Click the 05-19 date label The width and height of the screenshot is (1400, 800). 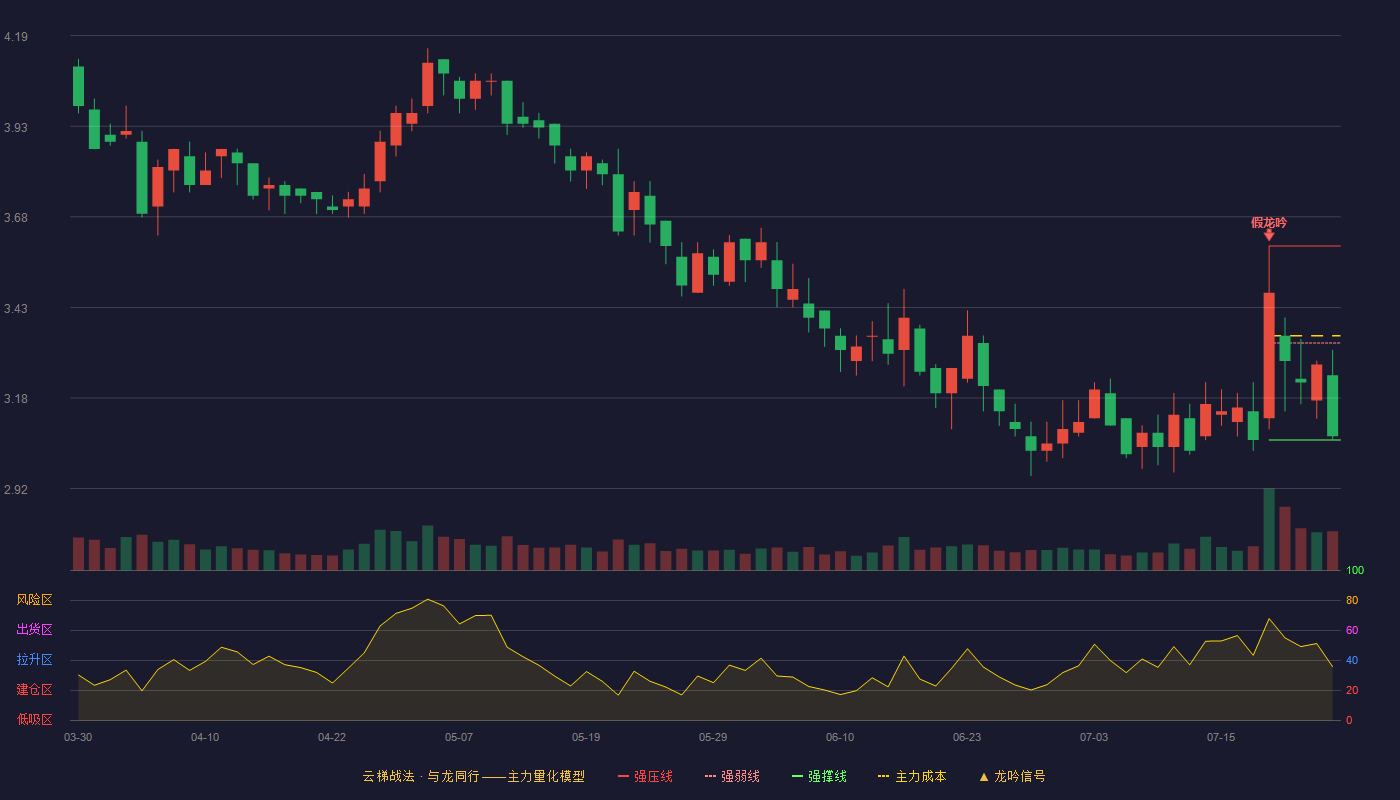586,737
